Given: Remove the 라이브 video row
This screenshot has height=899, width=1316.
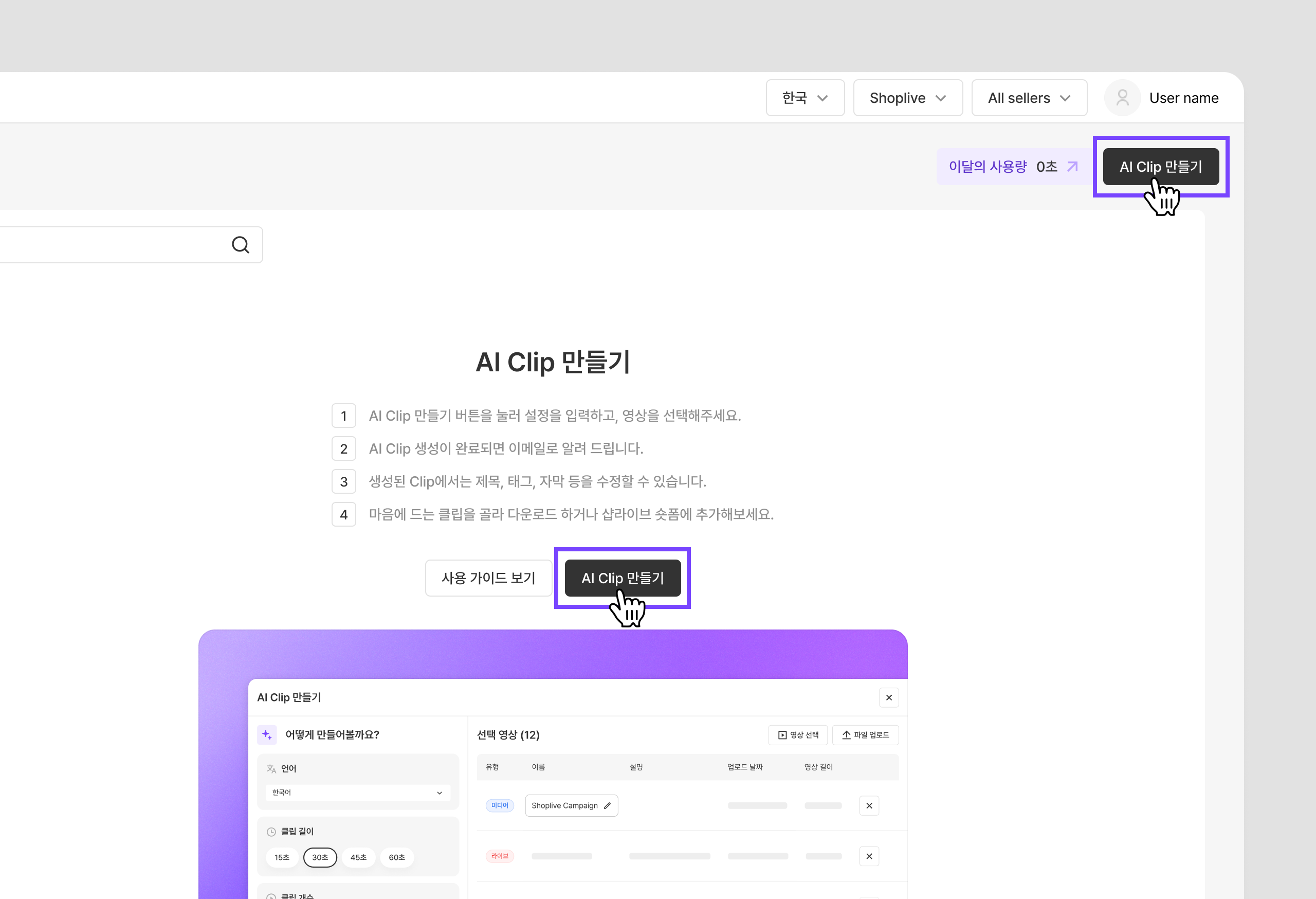Looking at the screenshot, I should point(869,856).
